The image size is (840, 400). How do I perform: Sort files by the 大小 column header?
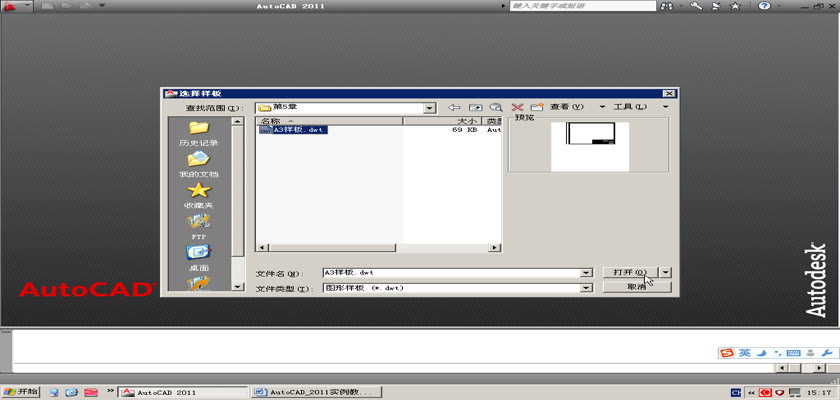click(442, 121)
